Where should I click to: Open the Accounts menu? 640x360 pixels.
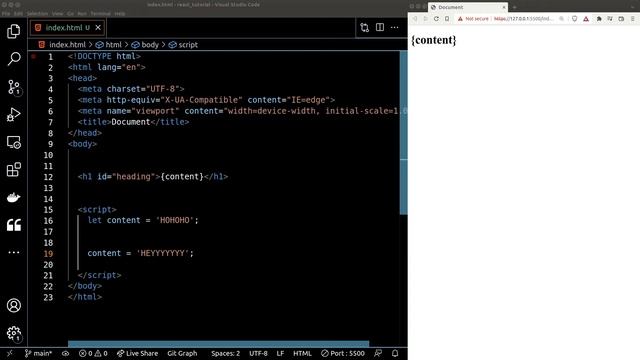(x=13, y=305)
